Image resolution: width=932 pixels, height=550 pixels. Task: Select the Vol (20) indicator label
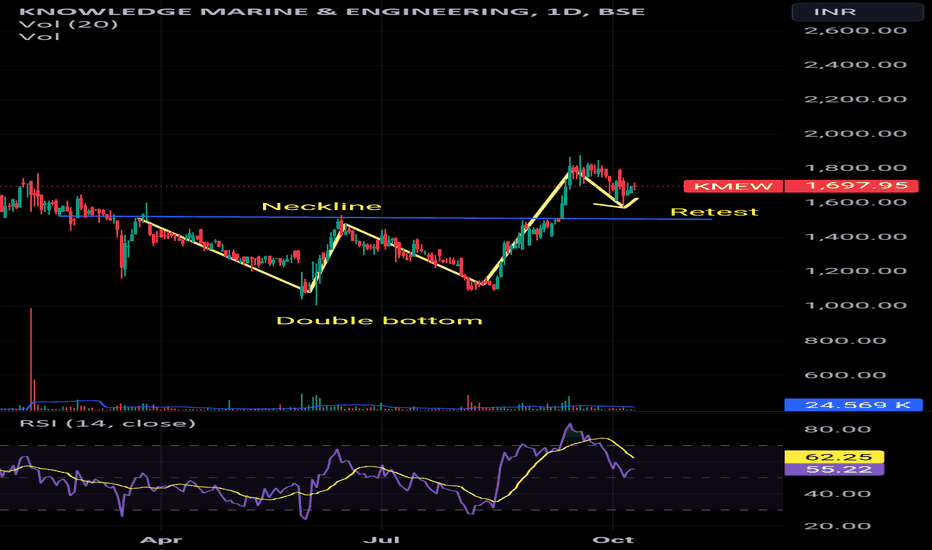(68, 24)
